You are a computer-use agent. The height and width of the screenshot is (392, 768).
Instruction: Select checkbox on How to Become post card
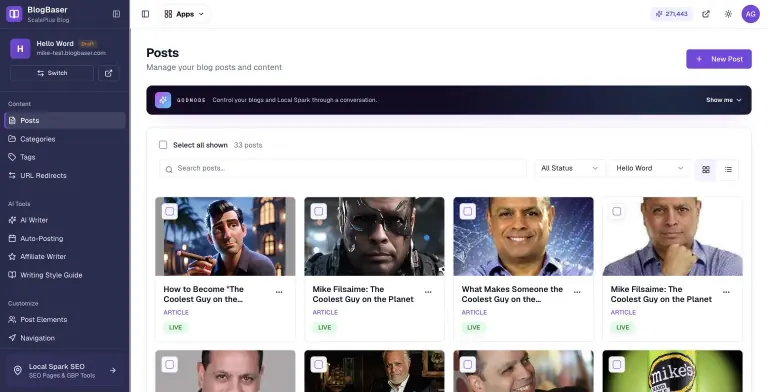click(x=169, y=211)
